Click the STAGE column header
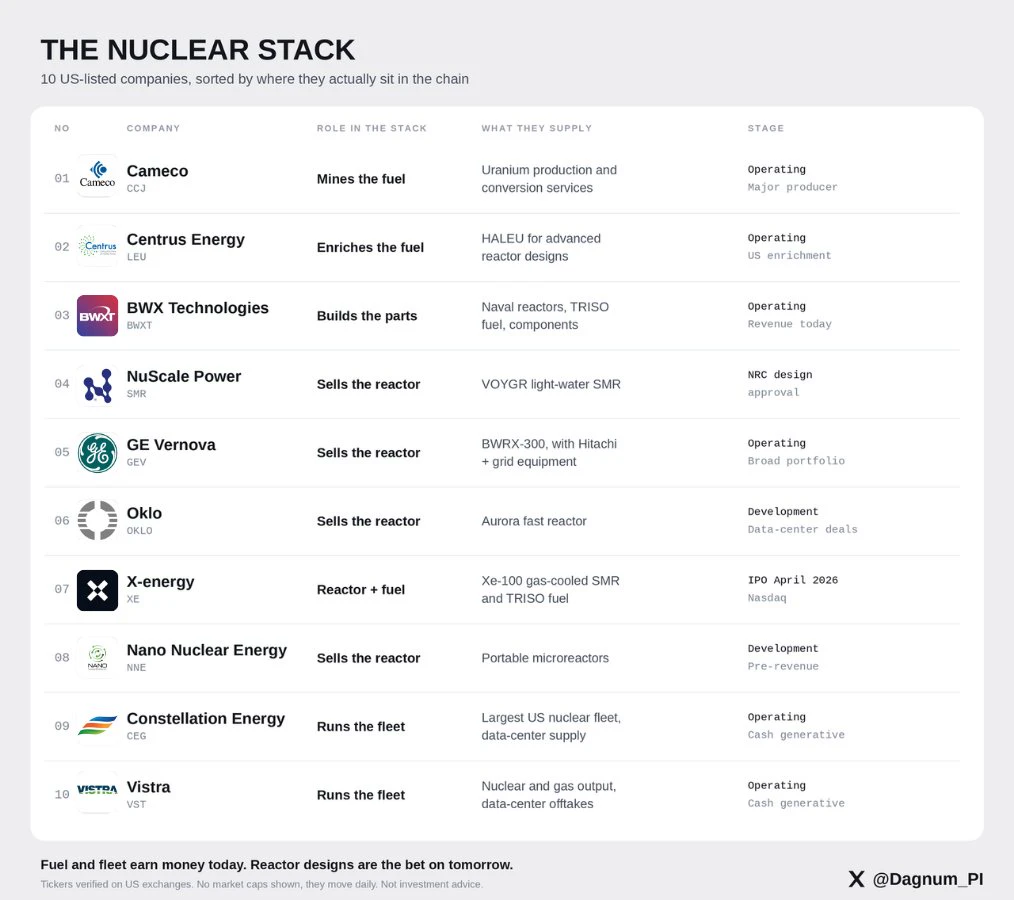The width and height of the screenshot is (1014, 900). [766, 129]
